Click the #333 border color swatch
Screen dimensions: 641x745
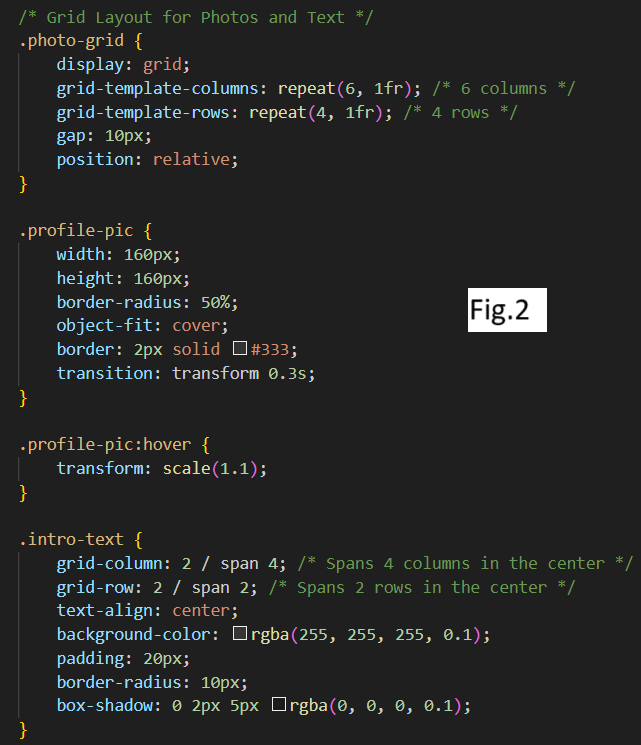pyautogui.click(x=239, y=349)
